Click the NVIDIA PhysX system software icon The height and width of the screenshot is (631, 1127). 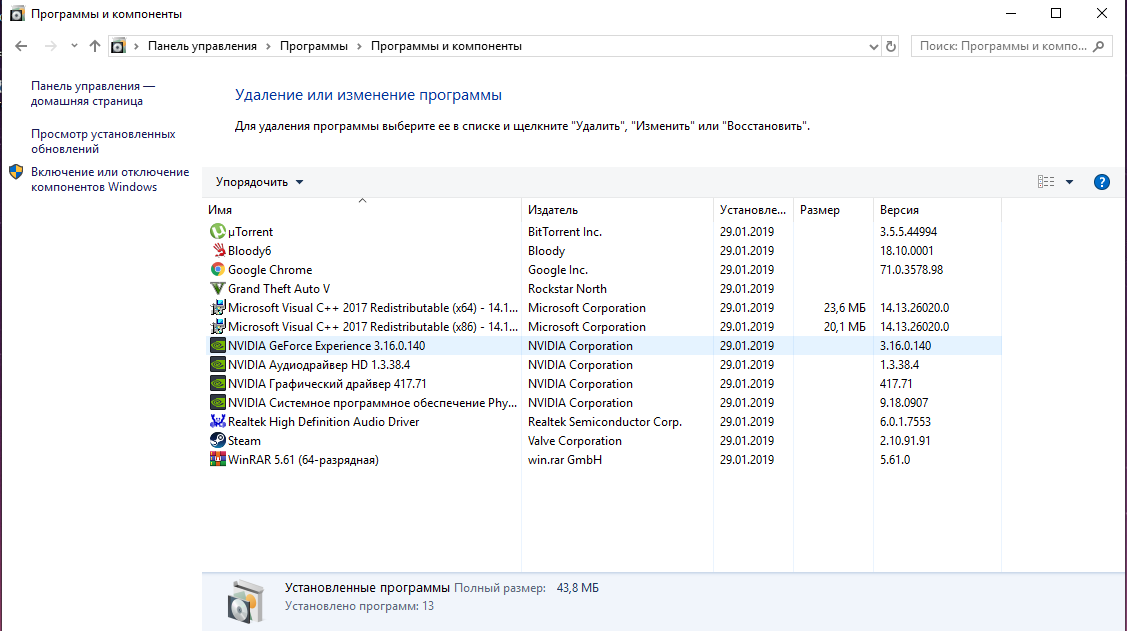(217, 402)
